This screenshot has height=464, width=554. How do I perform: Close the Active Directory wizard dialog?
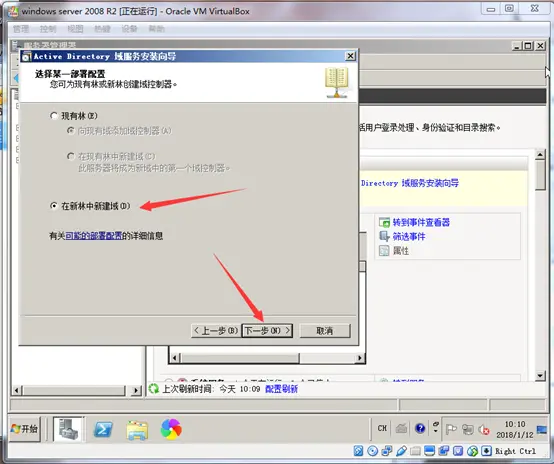(x=350, y=56)
